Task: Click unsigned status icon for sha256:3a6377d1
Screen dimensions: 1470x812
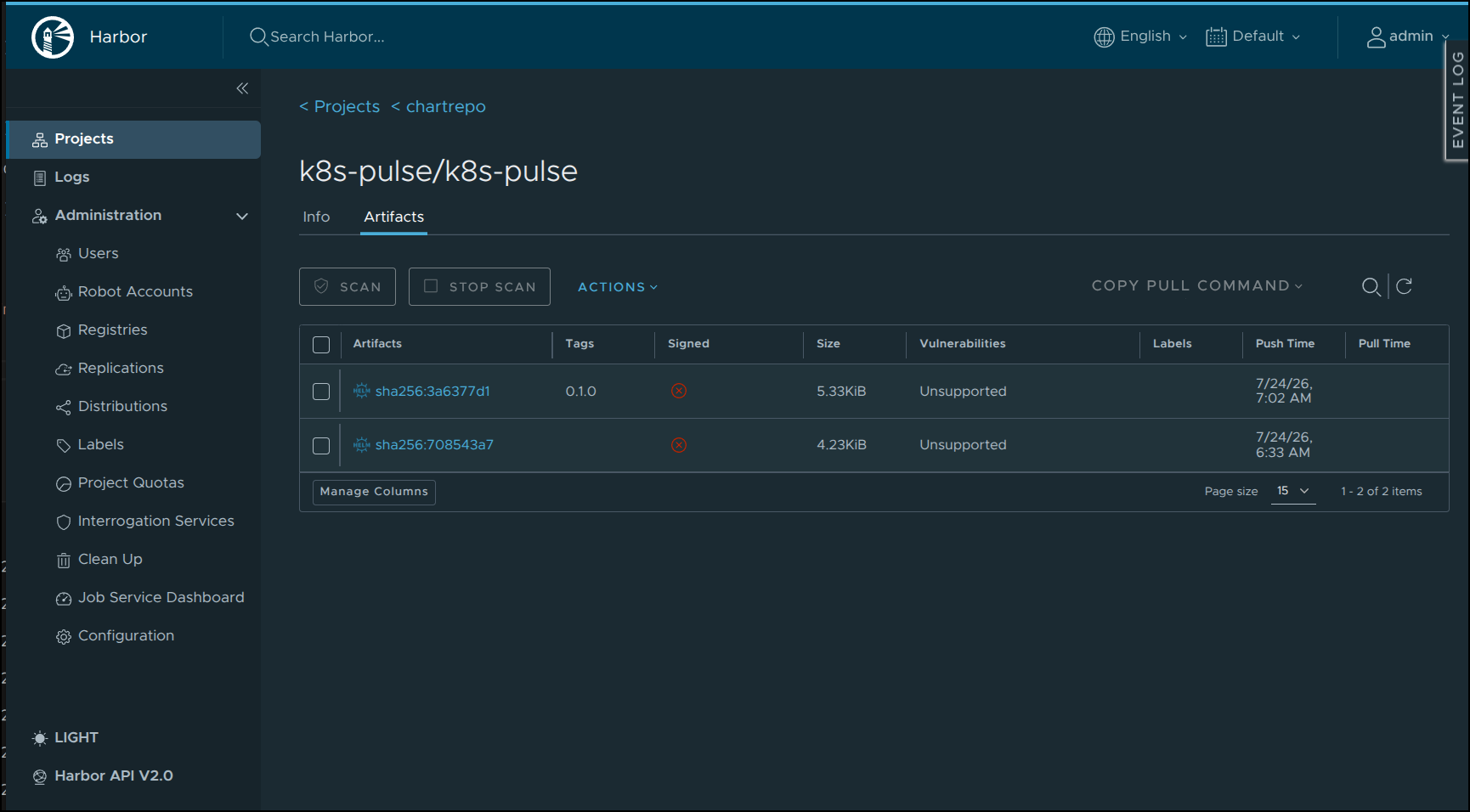Action: click(679, 391)
